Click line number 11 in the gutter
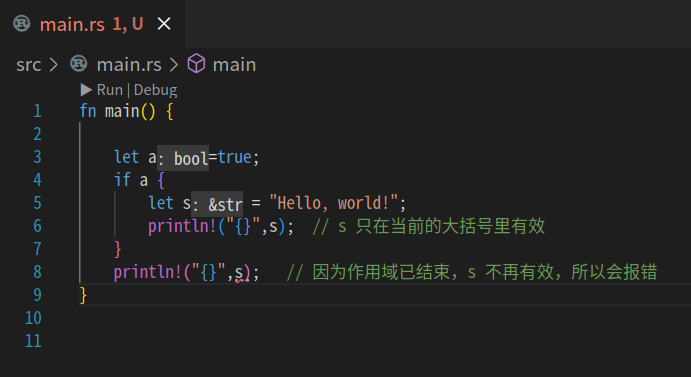 [33, 341]
